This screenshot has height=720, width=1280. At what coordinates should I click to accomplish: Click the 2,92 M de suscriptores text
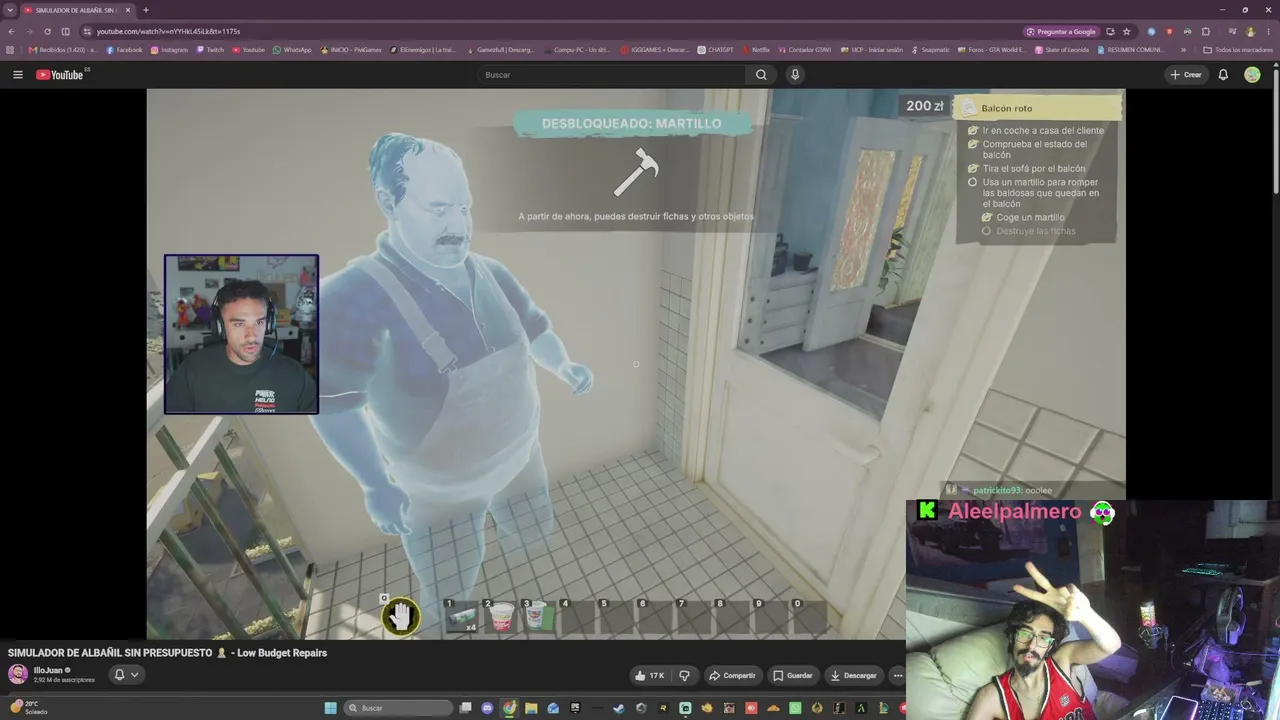tap(64, 680)
